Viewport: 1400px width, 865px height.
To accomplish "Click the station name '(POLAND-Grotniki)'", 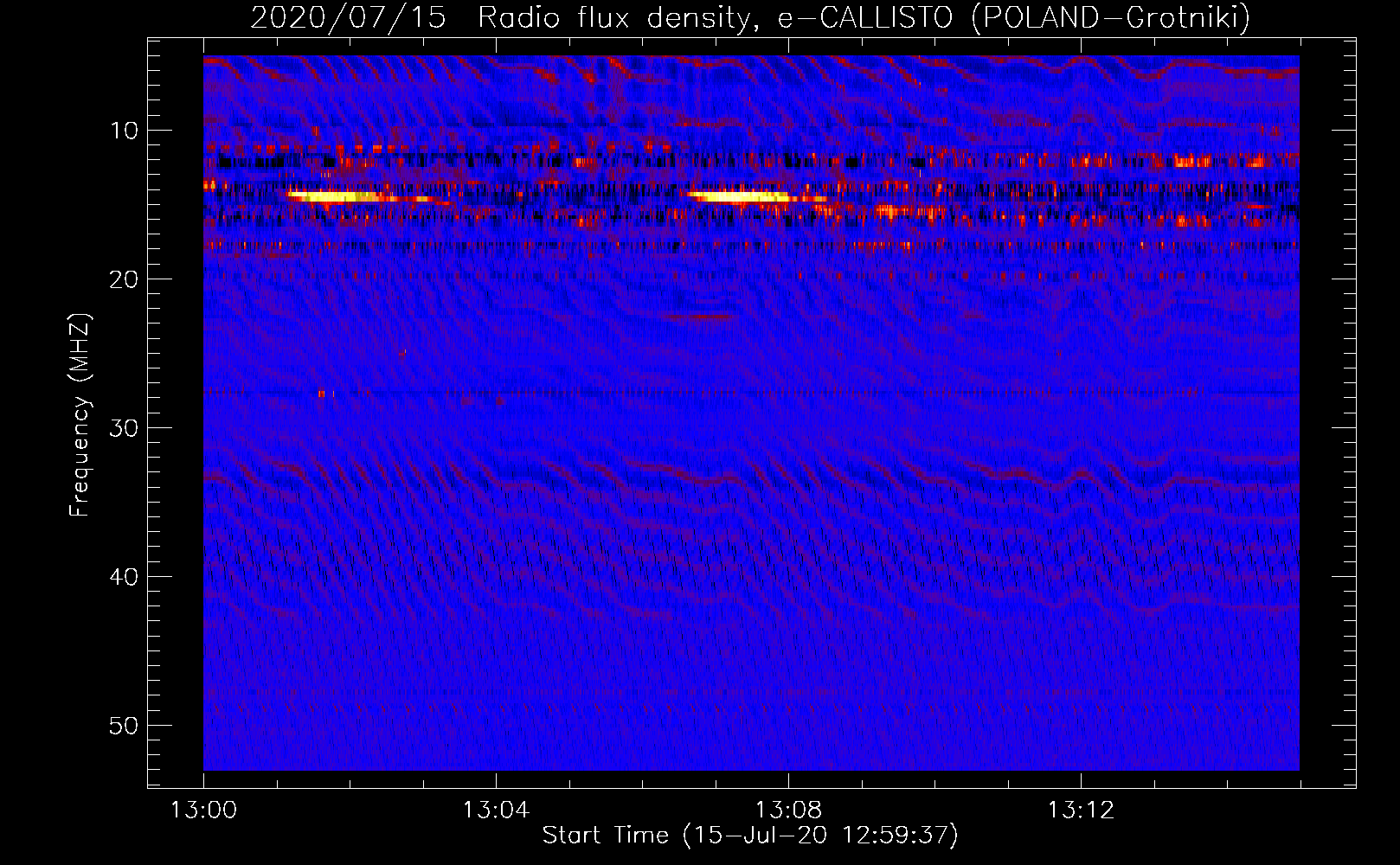I will click(1110, 17).
